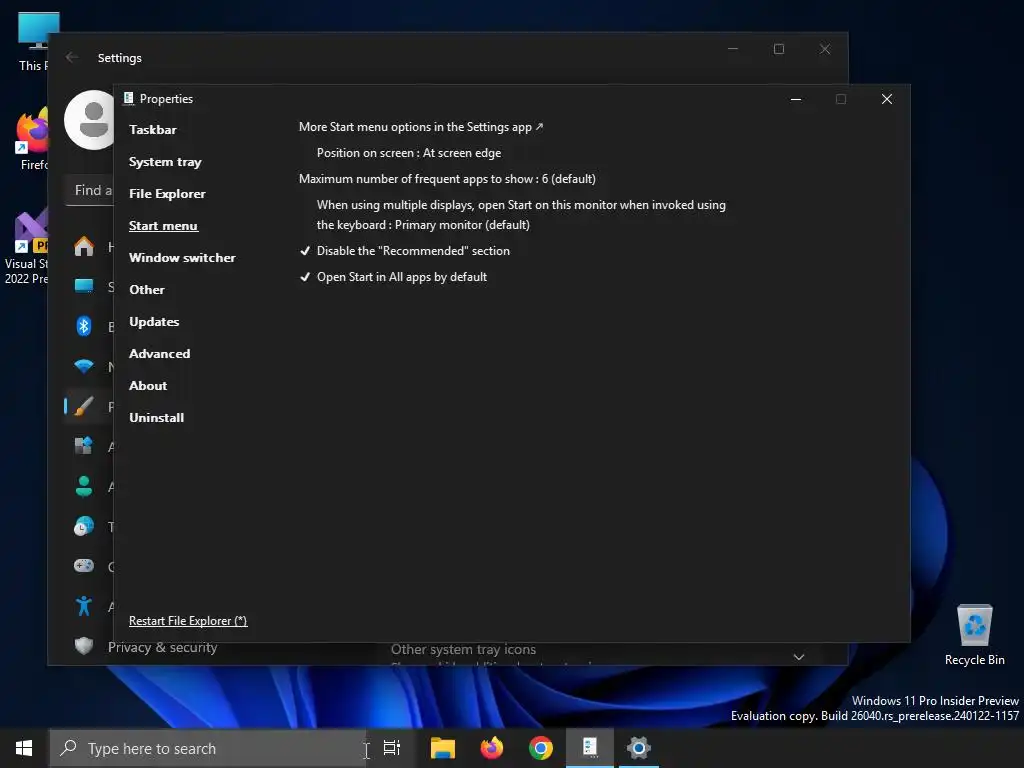
Task: Launch Firefox from the taskbar
Action: tap(492, 748)
